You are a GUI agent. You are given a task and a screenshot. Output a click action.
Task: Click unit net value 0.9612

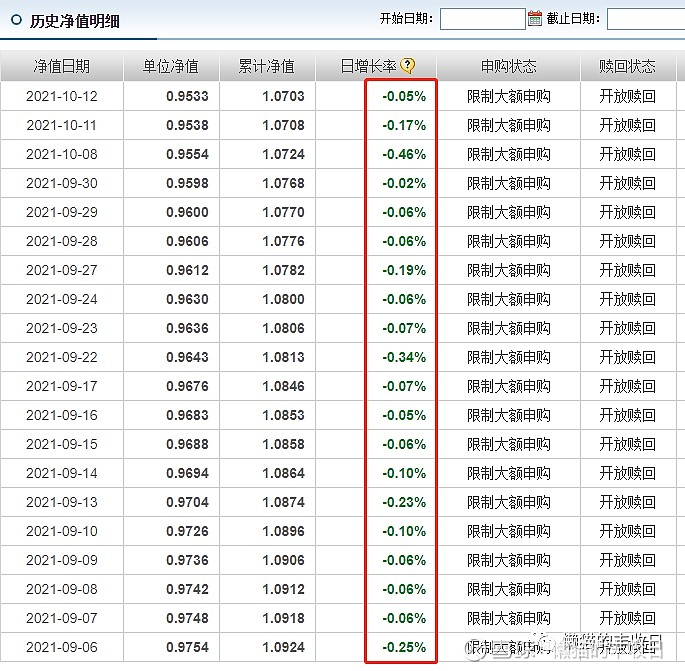point(187,270)
